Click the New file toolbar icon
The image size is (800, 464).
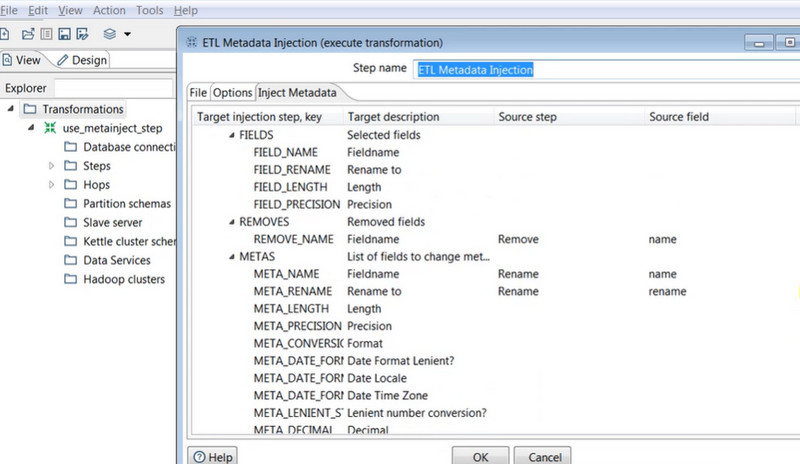click(4, 34)
